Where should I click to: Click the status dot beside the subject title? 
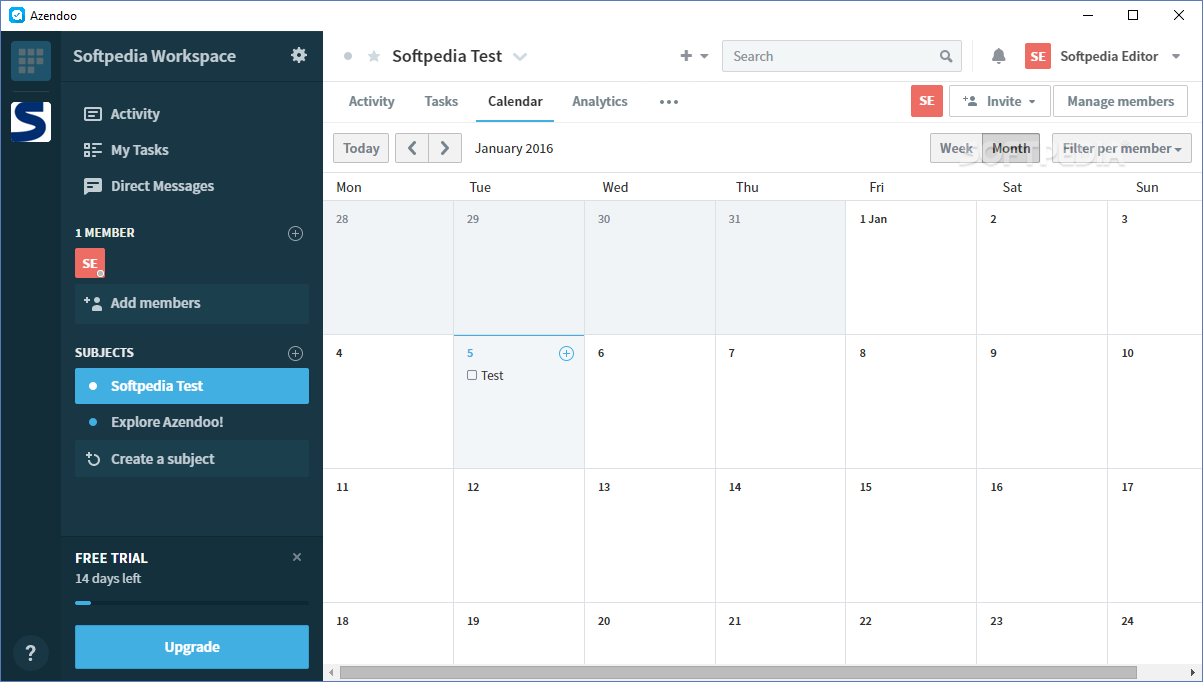point(348,56)
